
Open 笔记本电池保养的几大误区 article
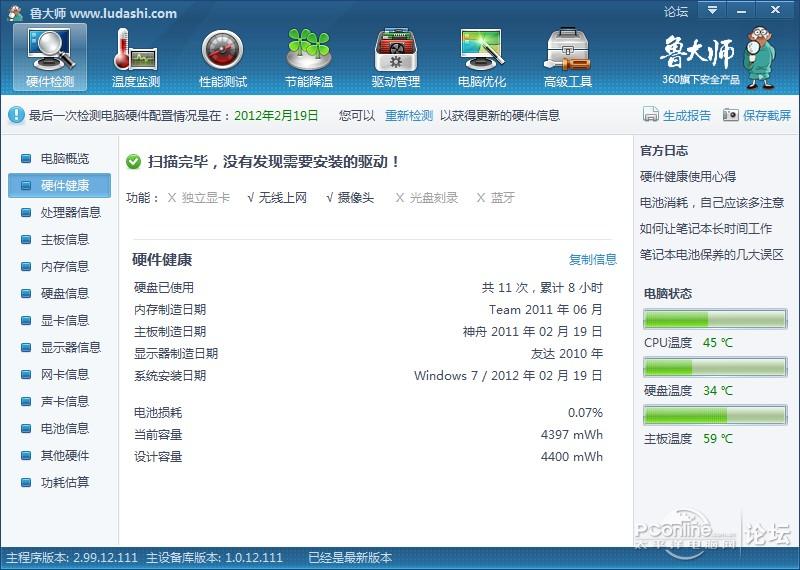(712, 255)
